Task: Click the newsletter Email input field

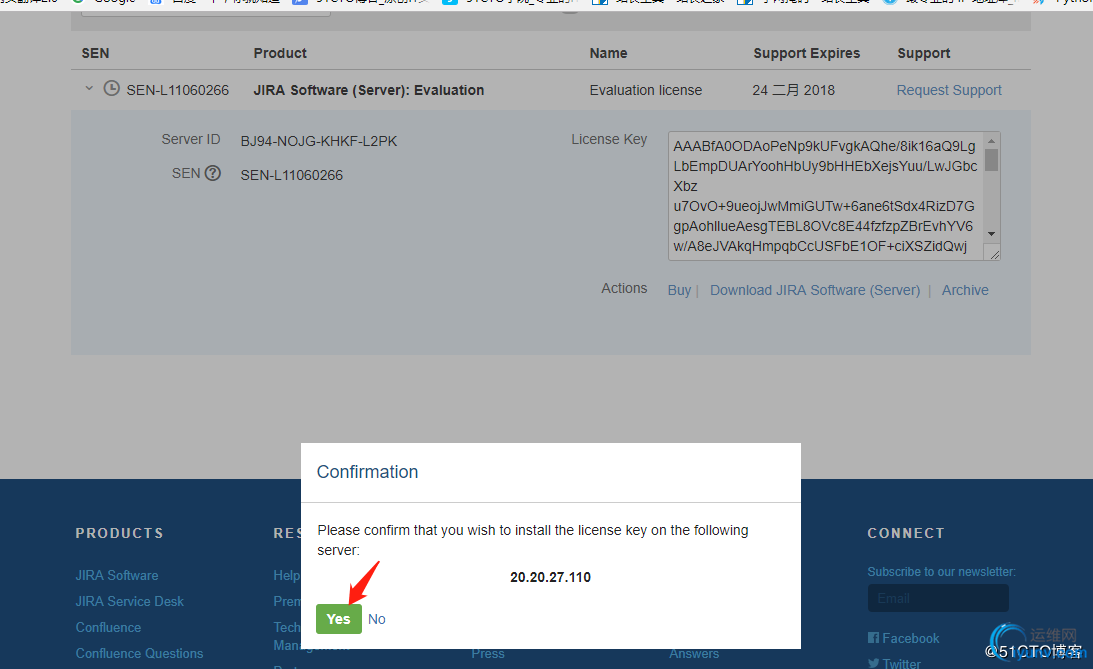Action: [938, 598]
